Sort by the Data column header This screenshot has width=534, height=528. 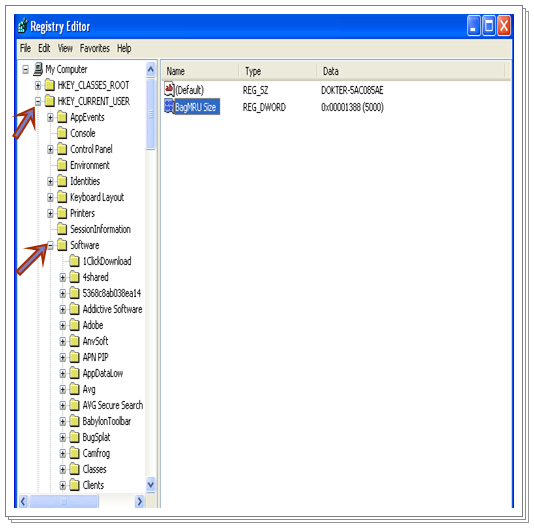(x=410, y=71)
